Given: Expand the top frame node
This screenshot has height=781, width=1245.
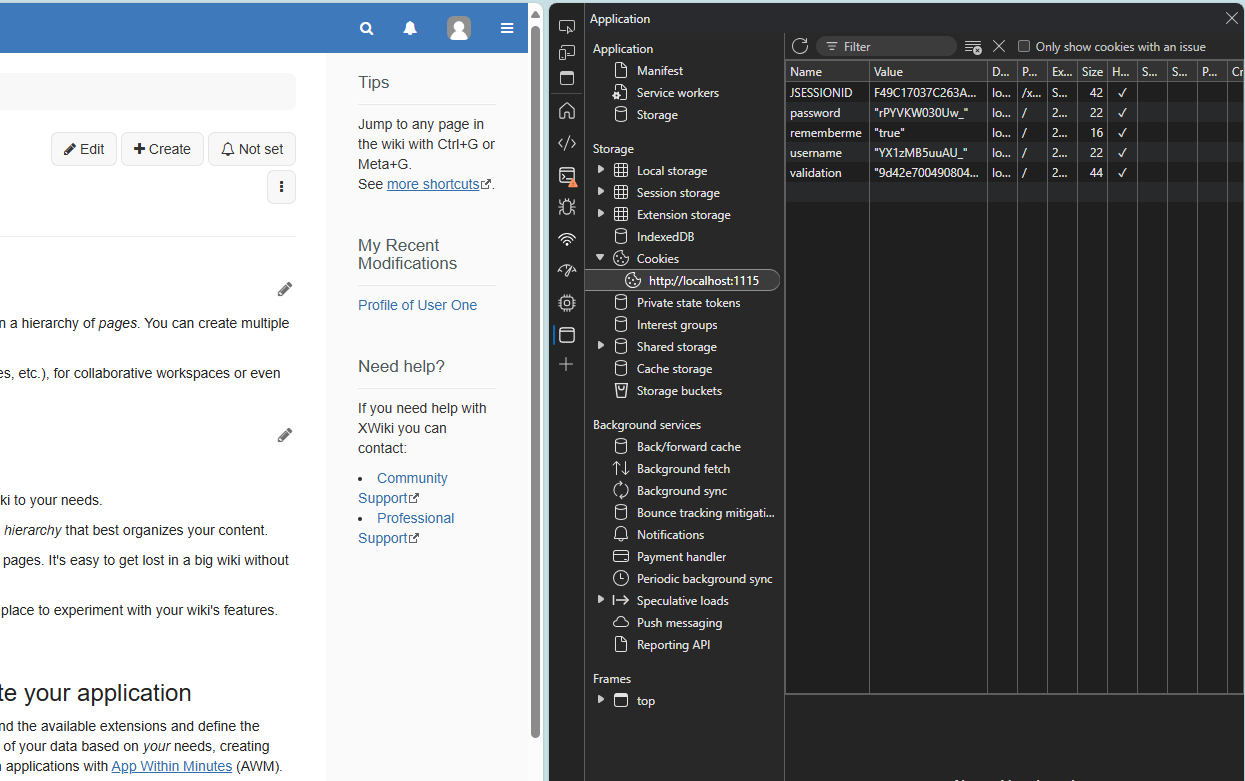Looking at the screenshot, I should click(601, 700).
